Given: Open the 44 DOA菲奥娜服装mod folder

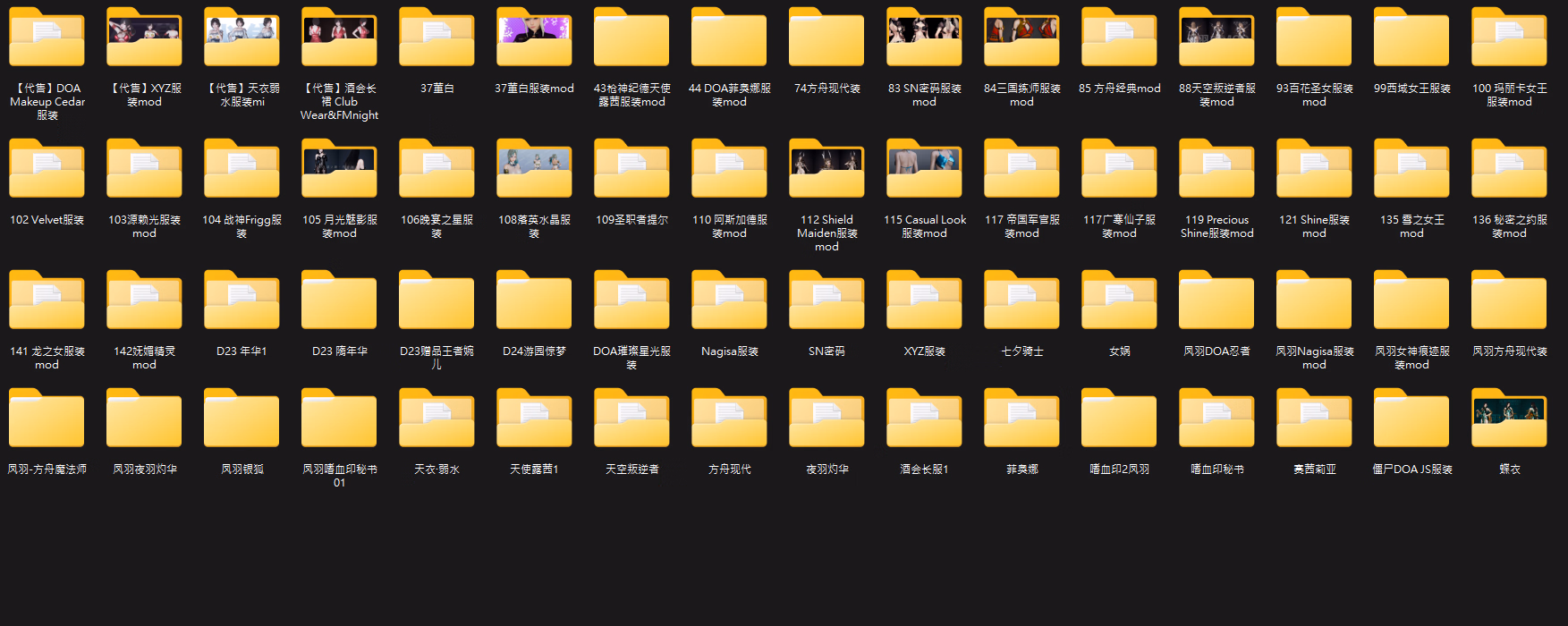Looking at the screenshot, I should [x=729, y=38].
